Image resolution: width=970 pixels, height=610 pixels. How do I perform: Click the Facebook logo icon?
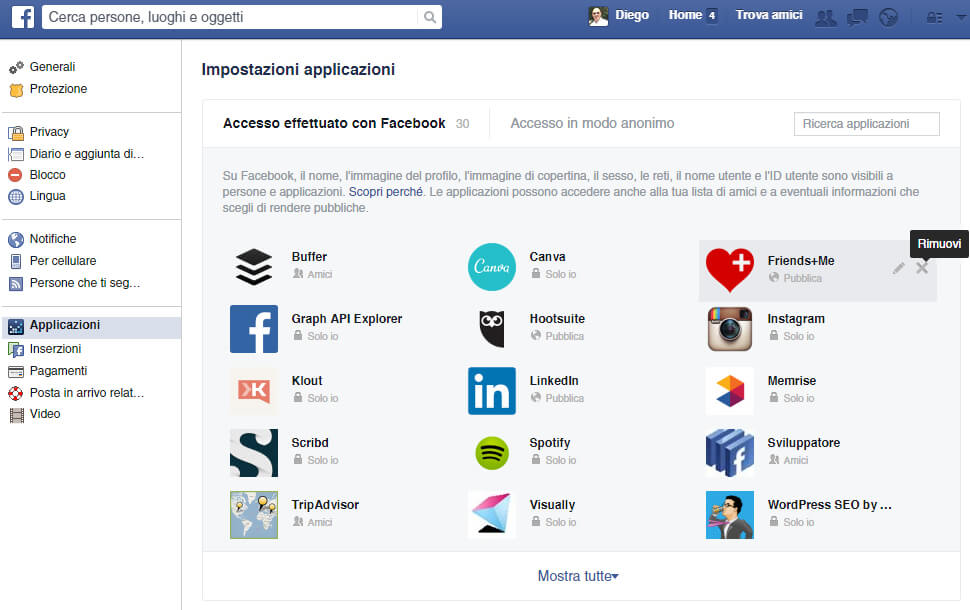(x=24, y=17)
